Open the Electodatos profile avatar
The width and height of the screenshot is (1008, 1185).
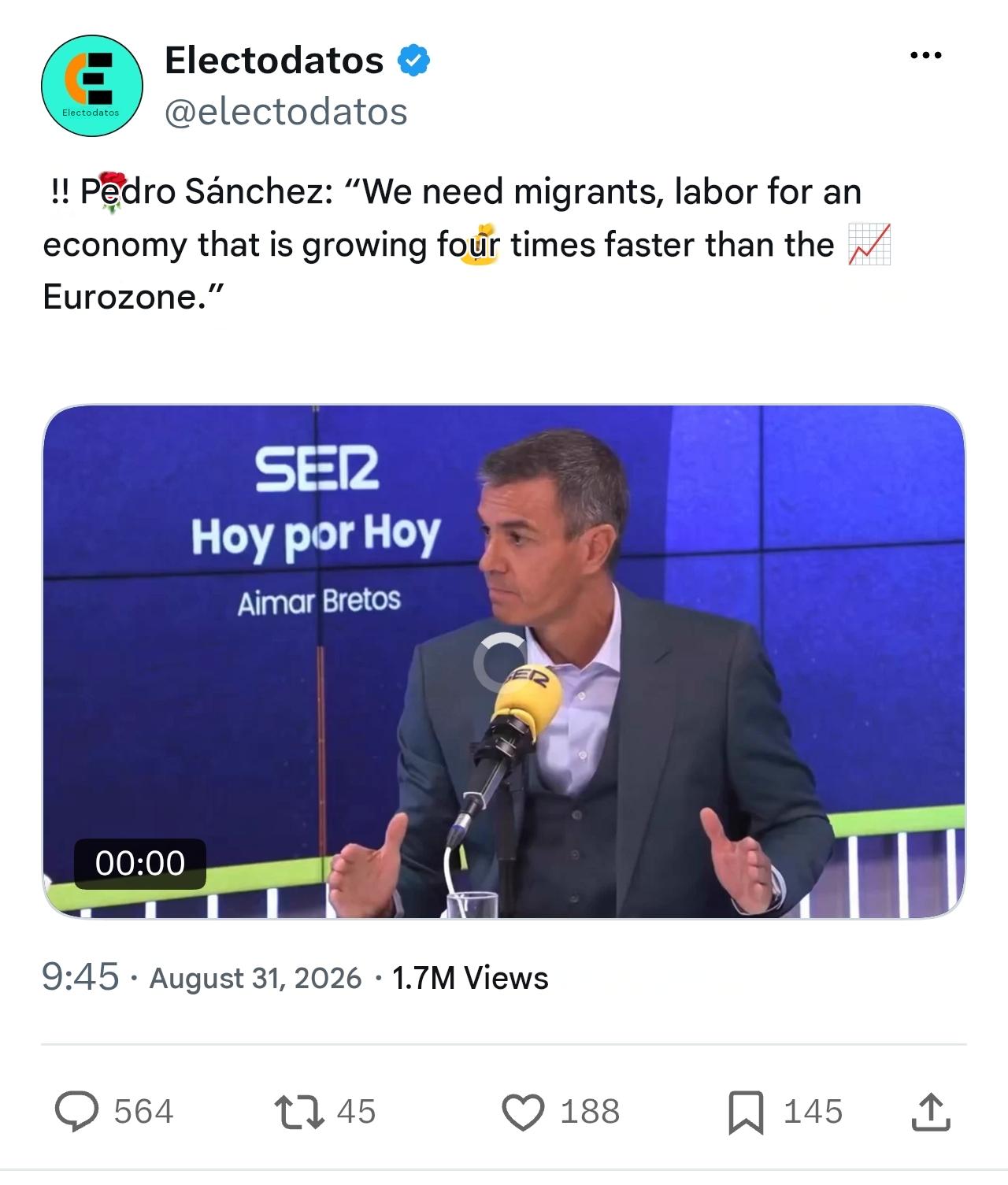tap(92, 86)
